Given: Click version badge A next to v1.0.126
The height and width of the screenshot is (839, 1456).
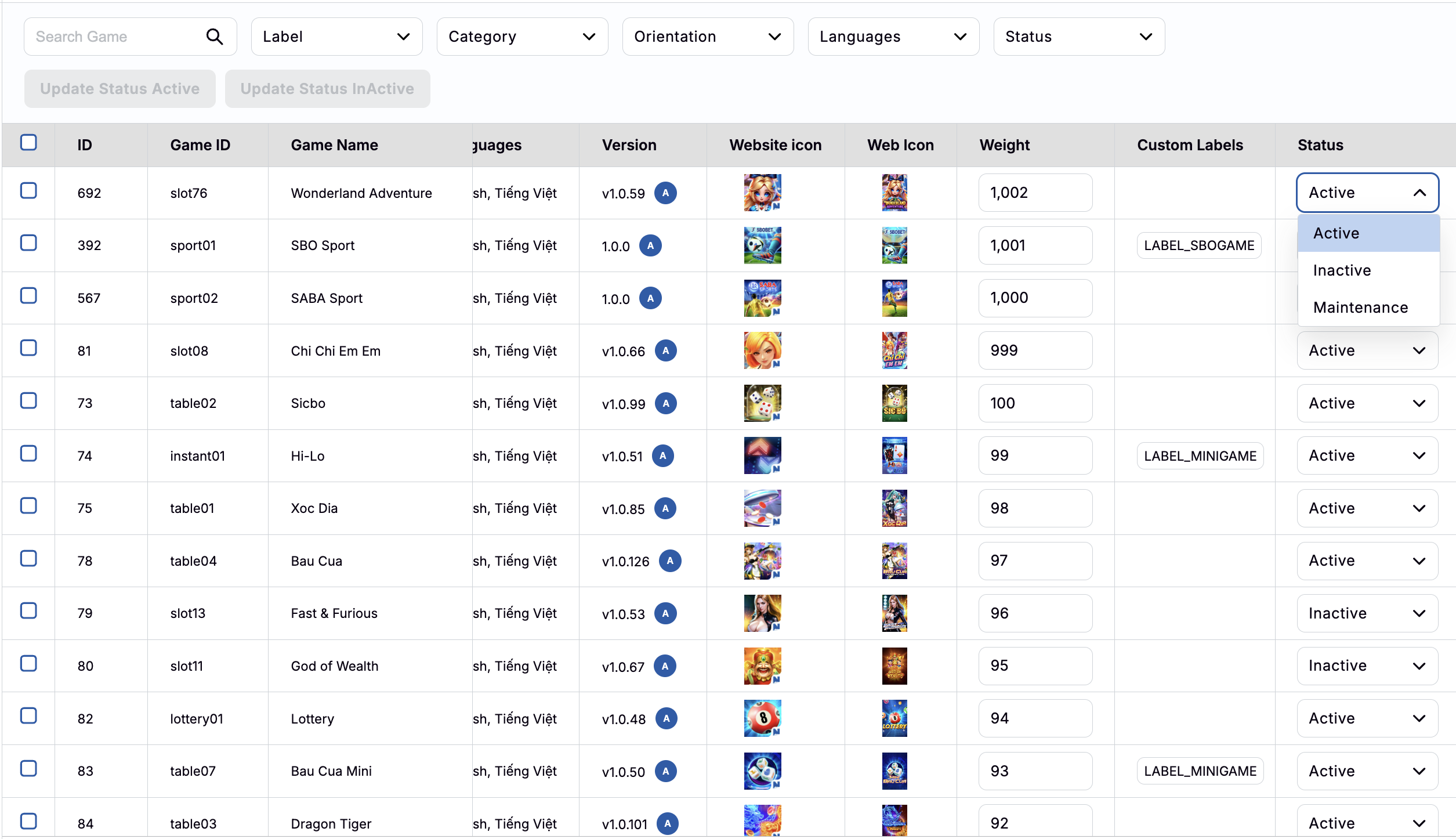Looking at the screenshot, I should pyautogui.click(x=670, y=560).
